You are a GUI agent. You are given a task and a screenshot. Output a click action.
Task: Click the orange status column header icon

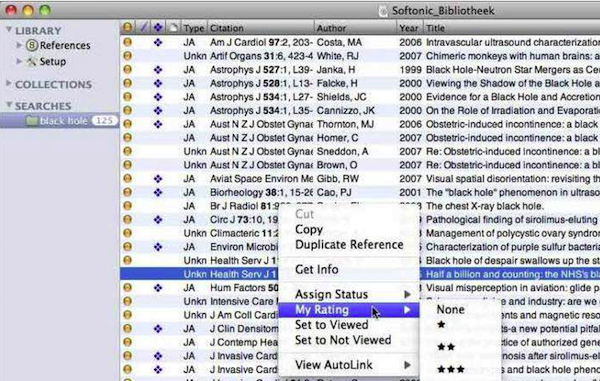click(127, 28)
